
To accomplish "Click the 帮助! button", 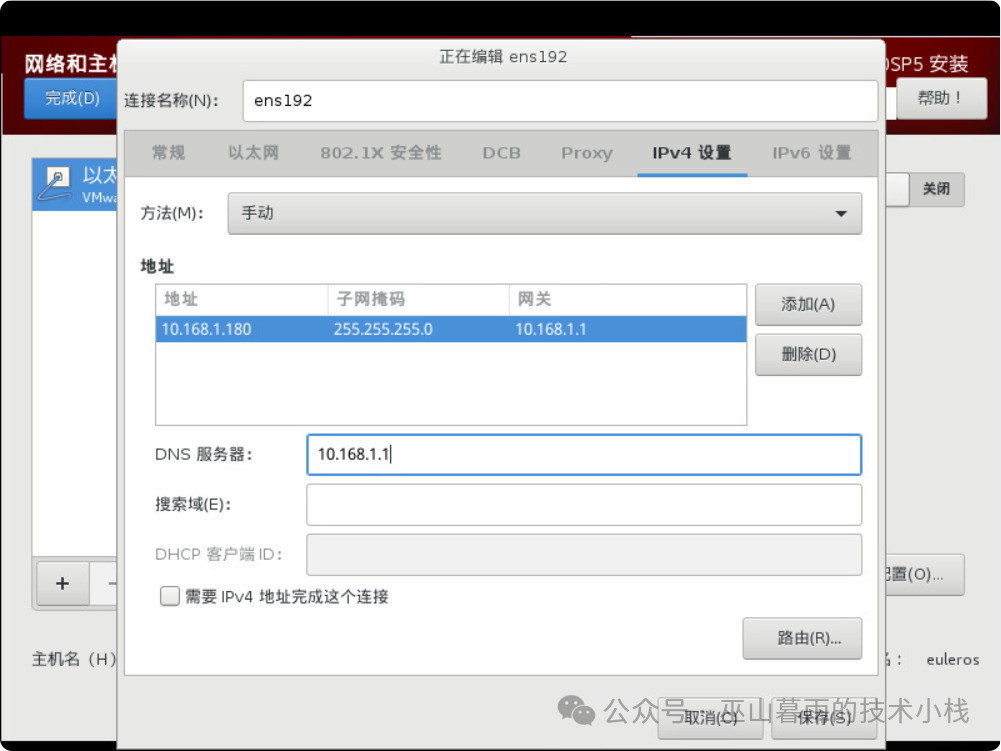I will click(x=941, y=99).
